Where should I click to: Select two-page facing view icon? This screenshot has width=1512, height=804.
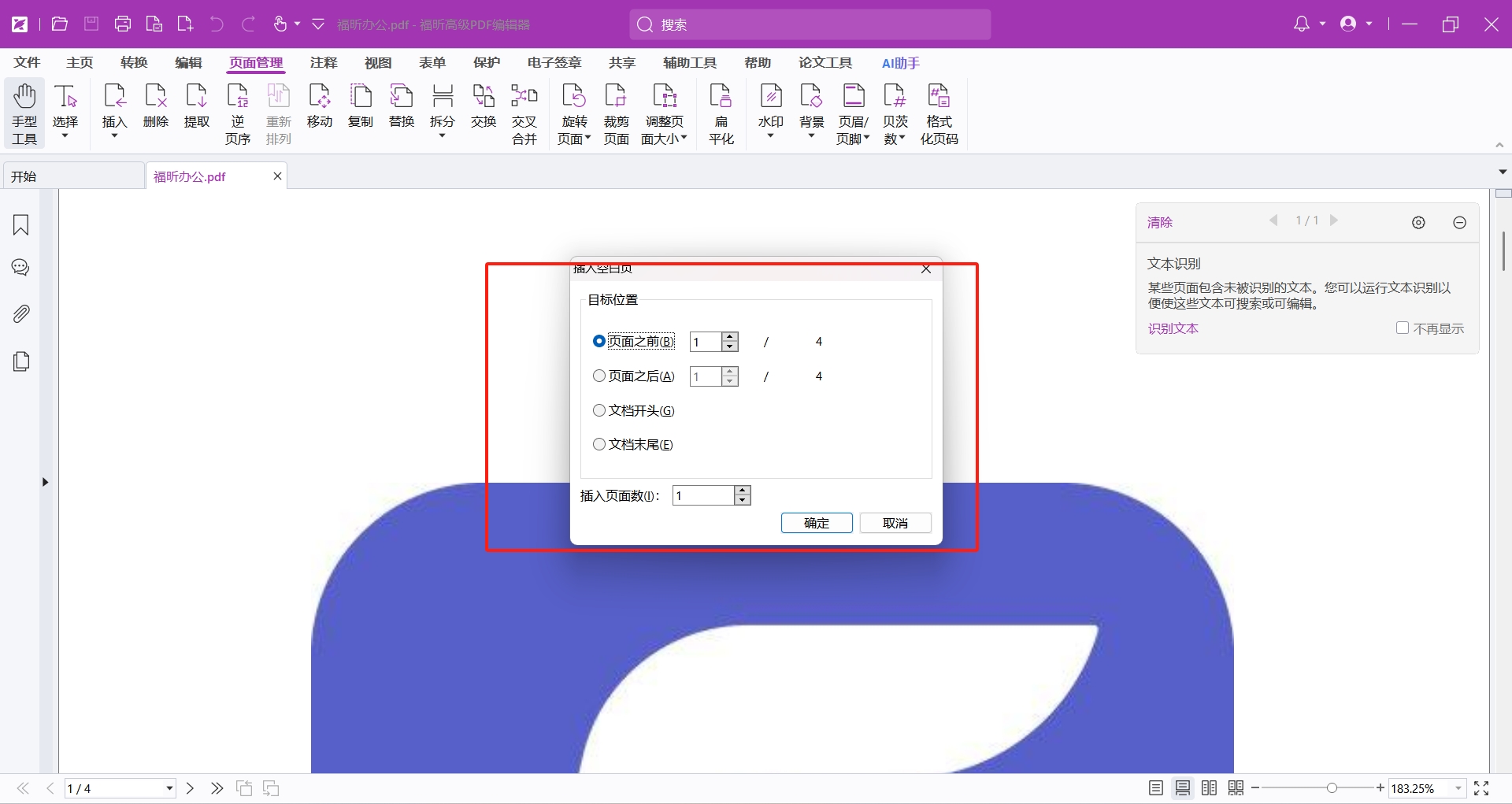click(x=1210, y=788)
